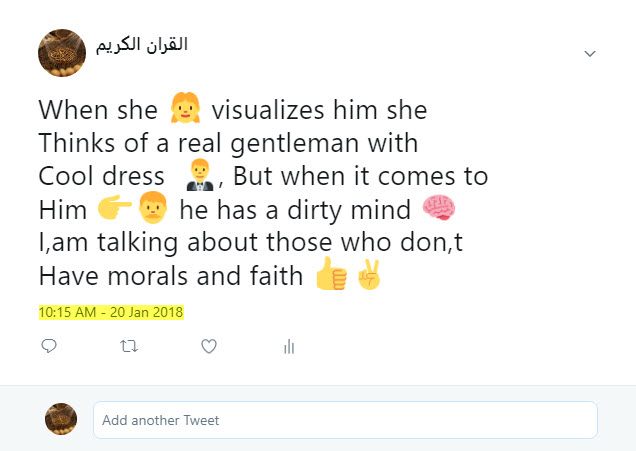This screenshot has height=451, width=636.
Task: Expand the tweet options chevron menu
Action: point(590,52)
